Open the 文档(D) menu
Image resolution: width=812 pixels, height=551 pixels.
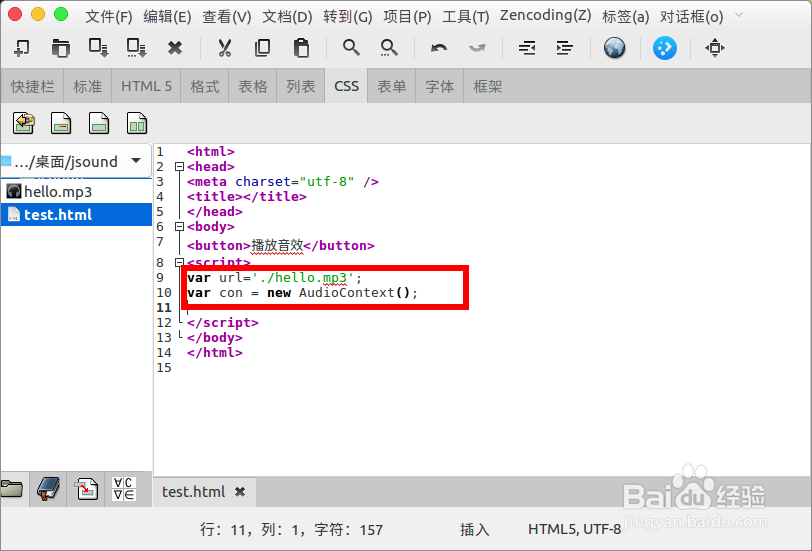[287, 17]
